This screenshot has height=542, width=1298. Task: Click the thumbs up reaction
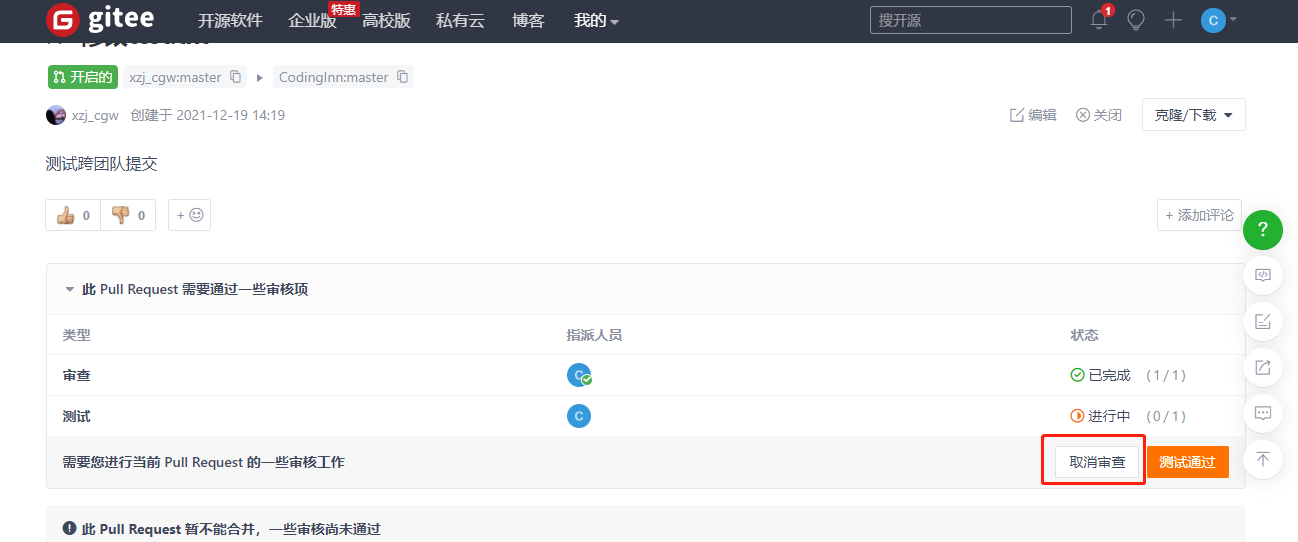(x=73, y=215)
